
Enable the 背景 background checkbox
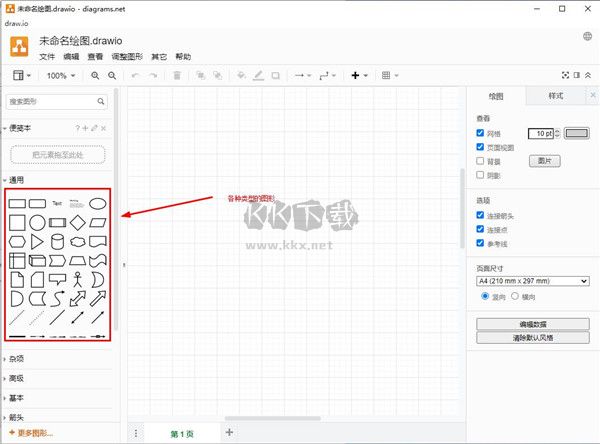pos(480,161)
